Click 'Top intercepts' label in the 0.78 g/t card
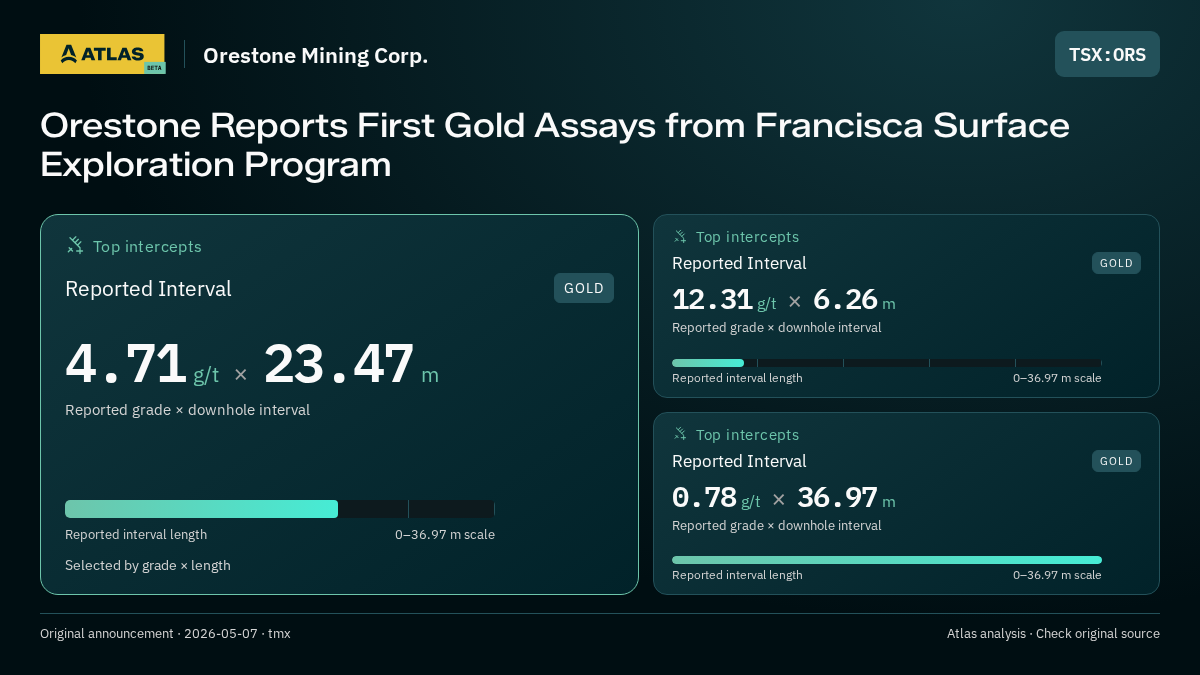Image resolution: width=1200 pixels, height=675 pixels. coord(747,435)
